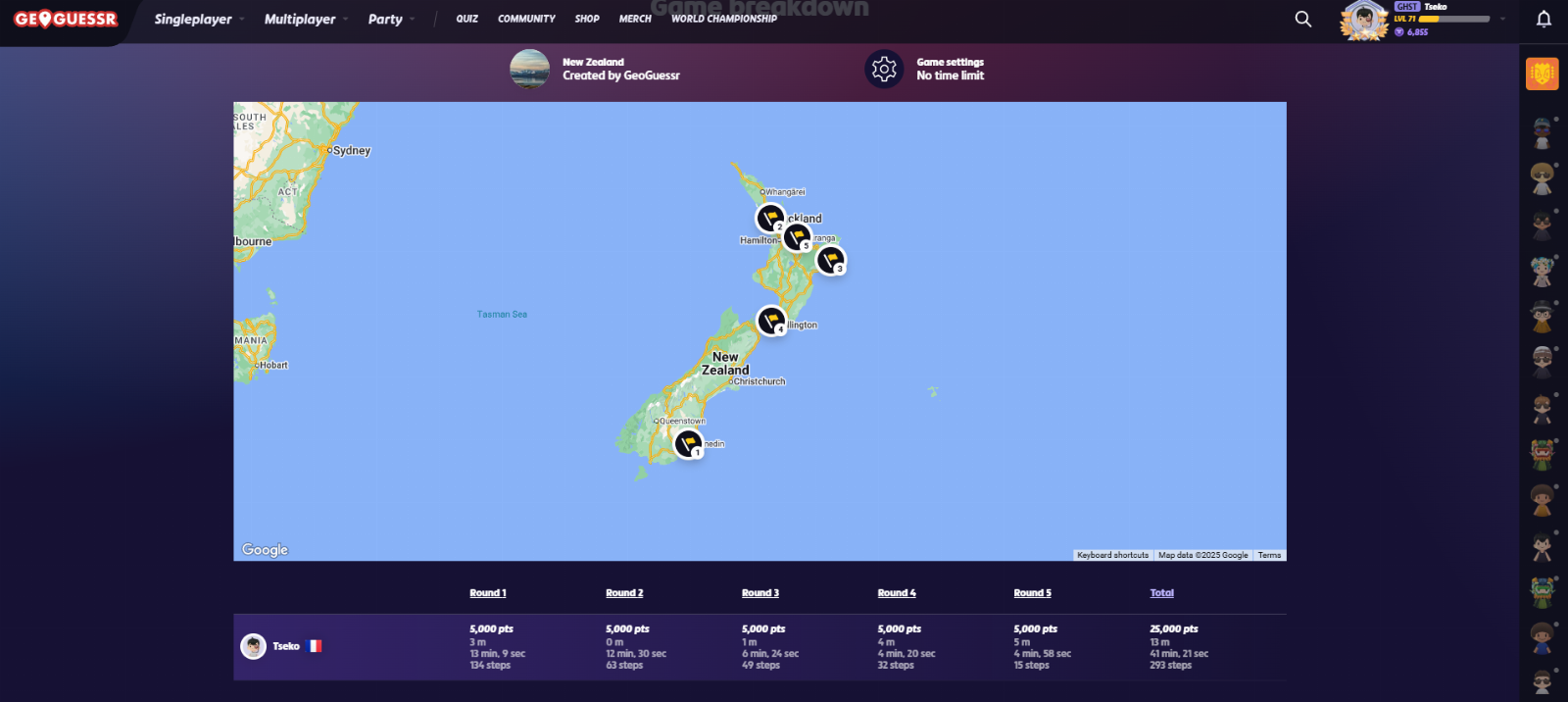Click the New Zealand map thumbnail
This screenshot has width=1568, height=702.
click(529, 69)
